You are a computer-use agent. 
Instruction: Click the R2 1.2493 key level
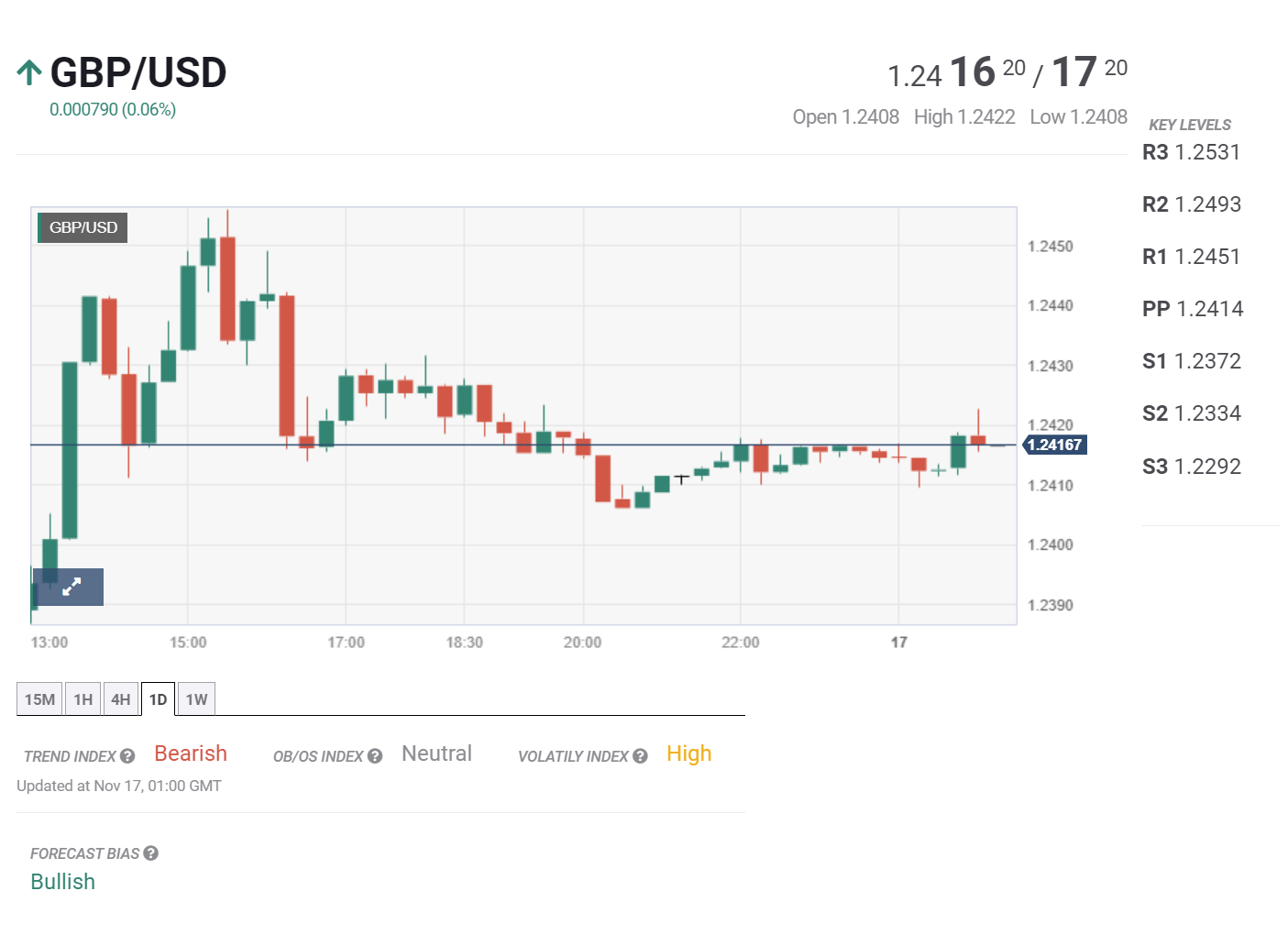pyautogui.click(x=1192, y=204)
